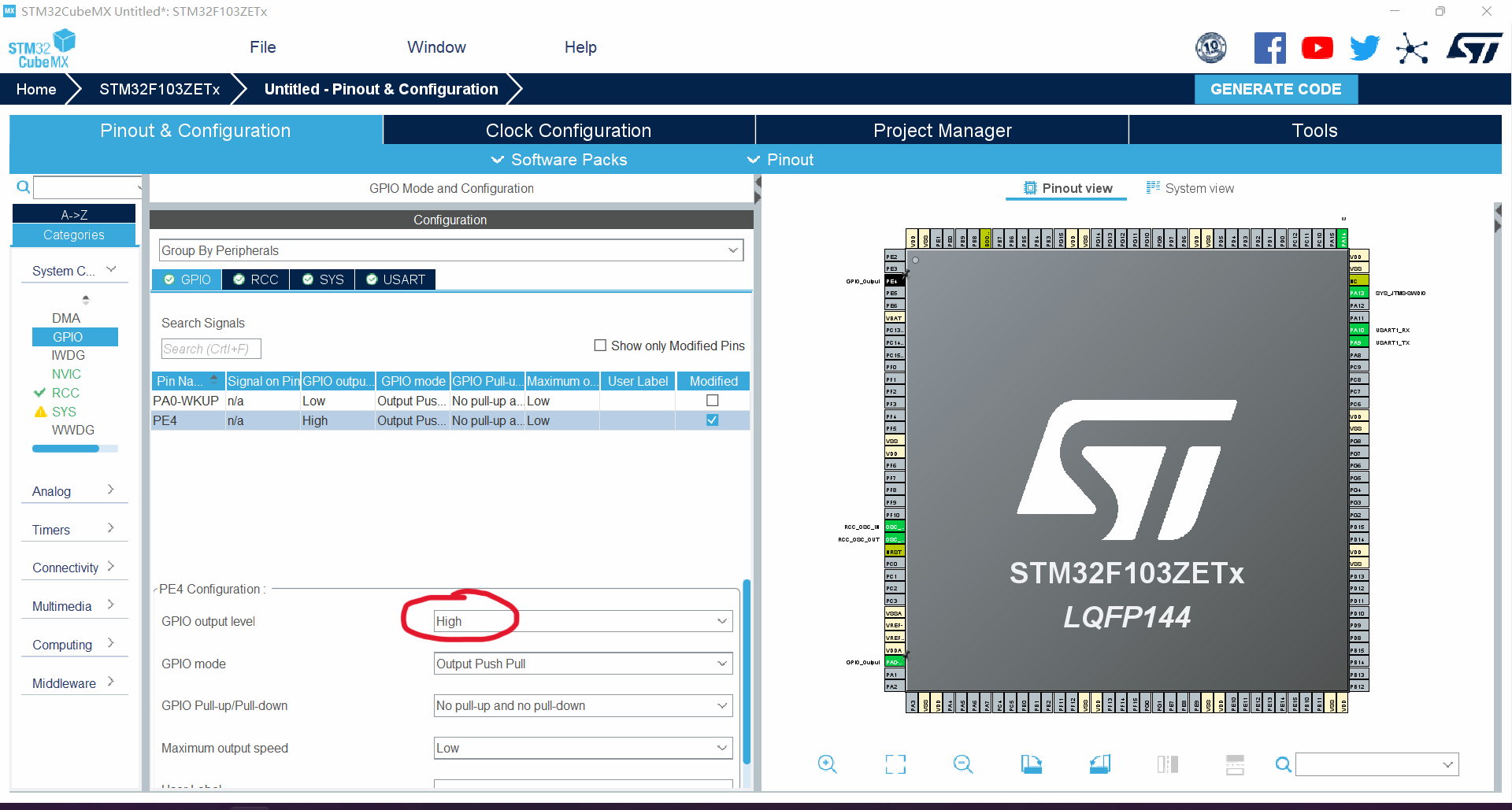Screen dimensions: 1512x810
Task: Click the Search Signals input field
Action: pyautogui.click(x=211, y=349)
